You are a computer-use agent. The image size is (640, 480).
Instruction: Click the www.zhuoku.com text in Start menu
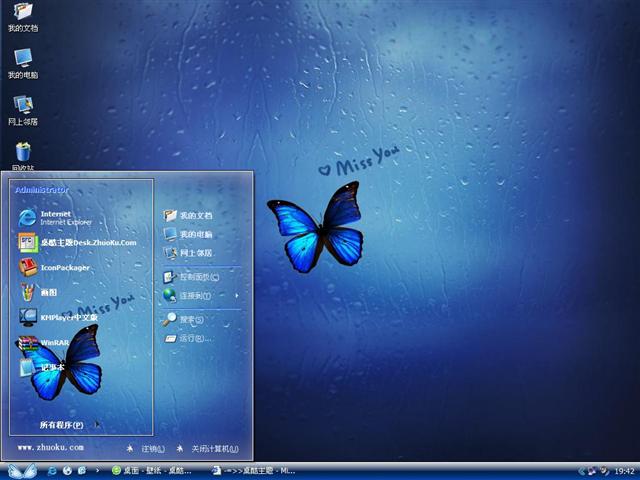click(51, 447)
